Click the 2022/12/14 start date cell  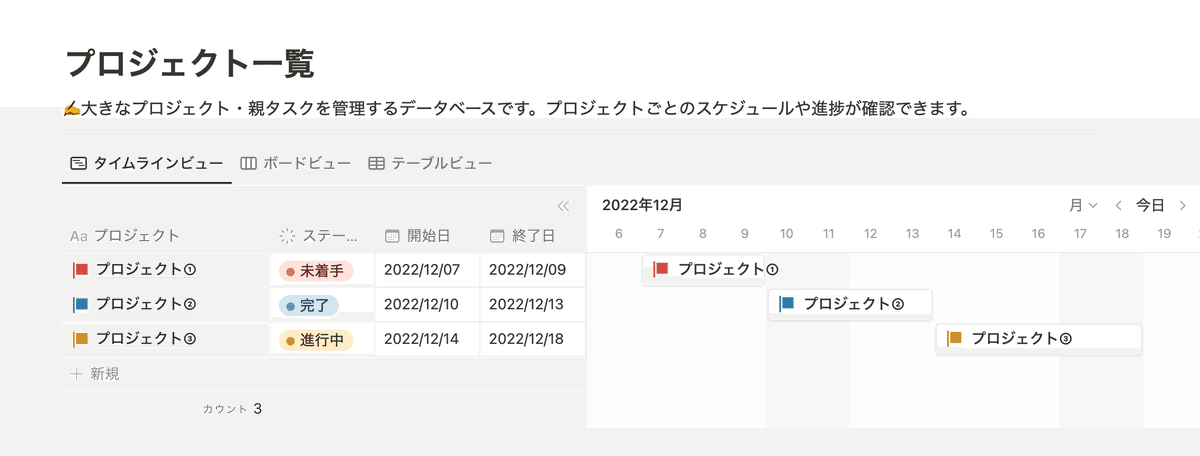click(421, 339)
